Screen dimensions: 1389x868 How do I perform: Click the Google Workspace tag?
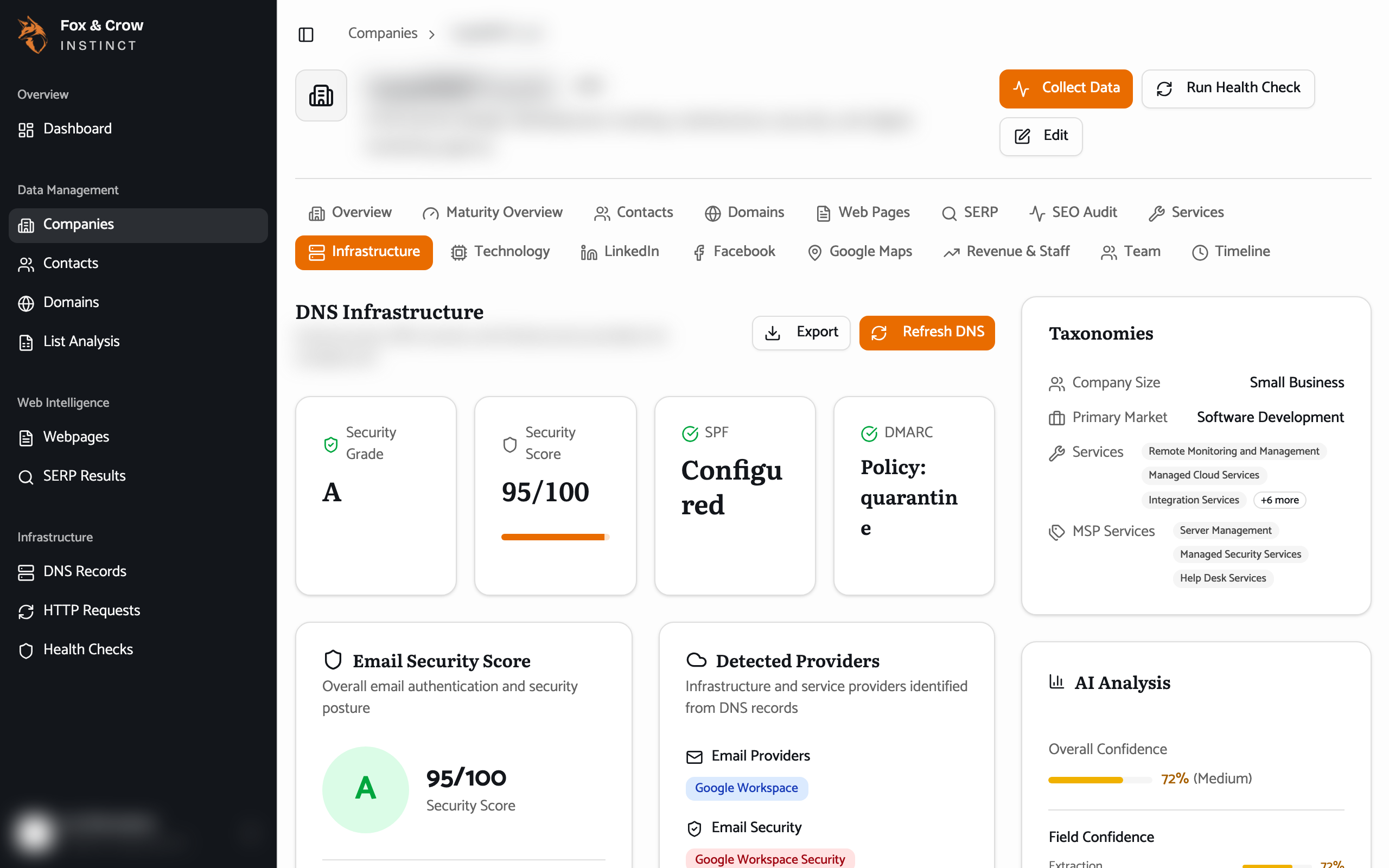point(747,788)
